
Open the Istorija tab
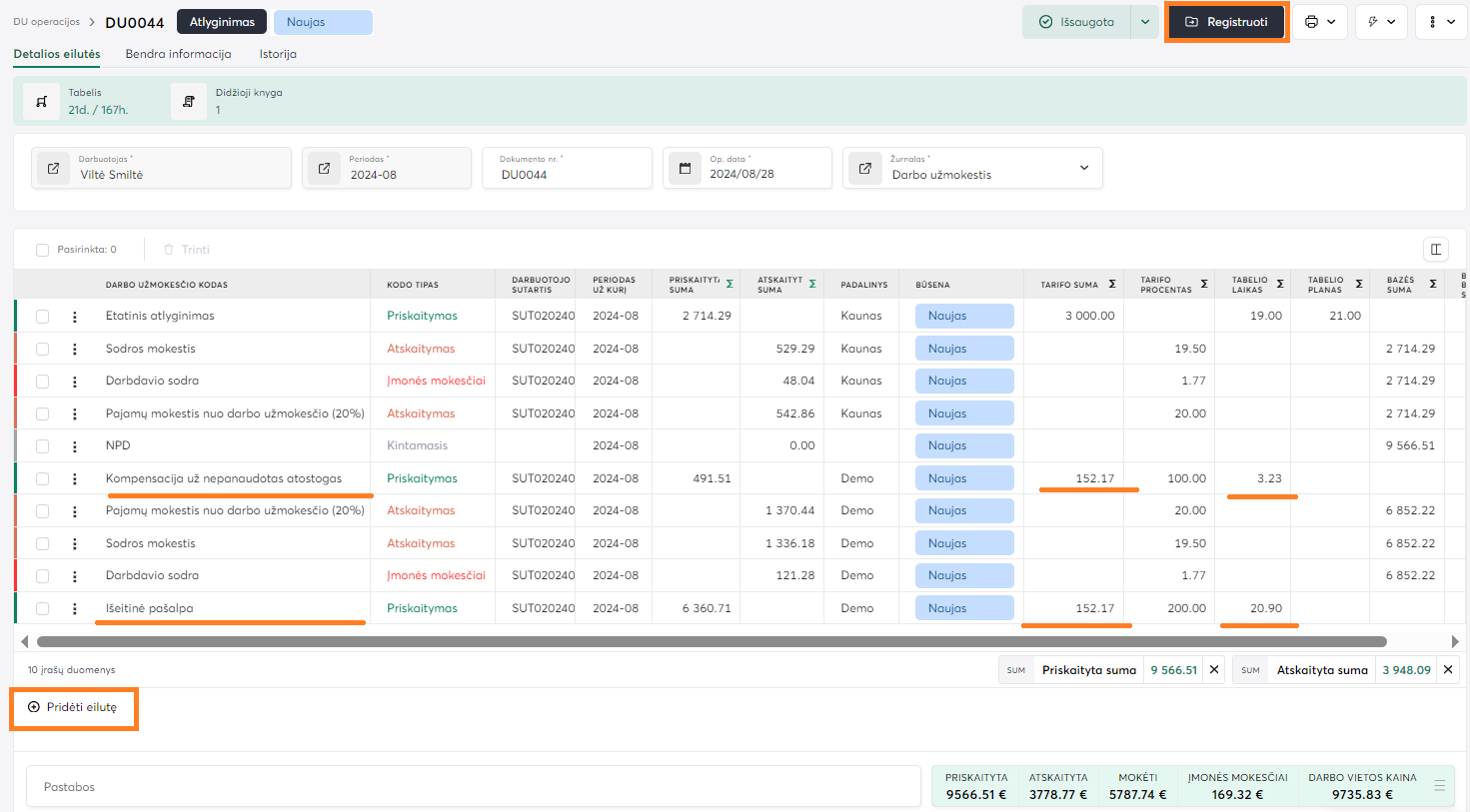pos(278,54)
